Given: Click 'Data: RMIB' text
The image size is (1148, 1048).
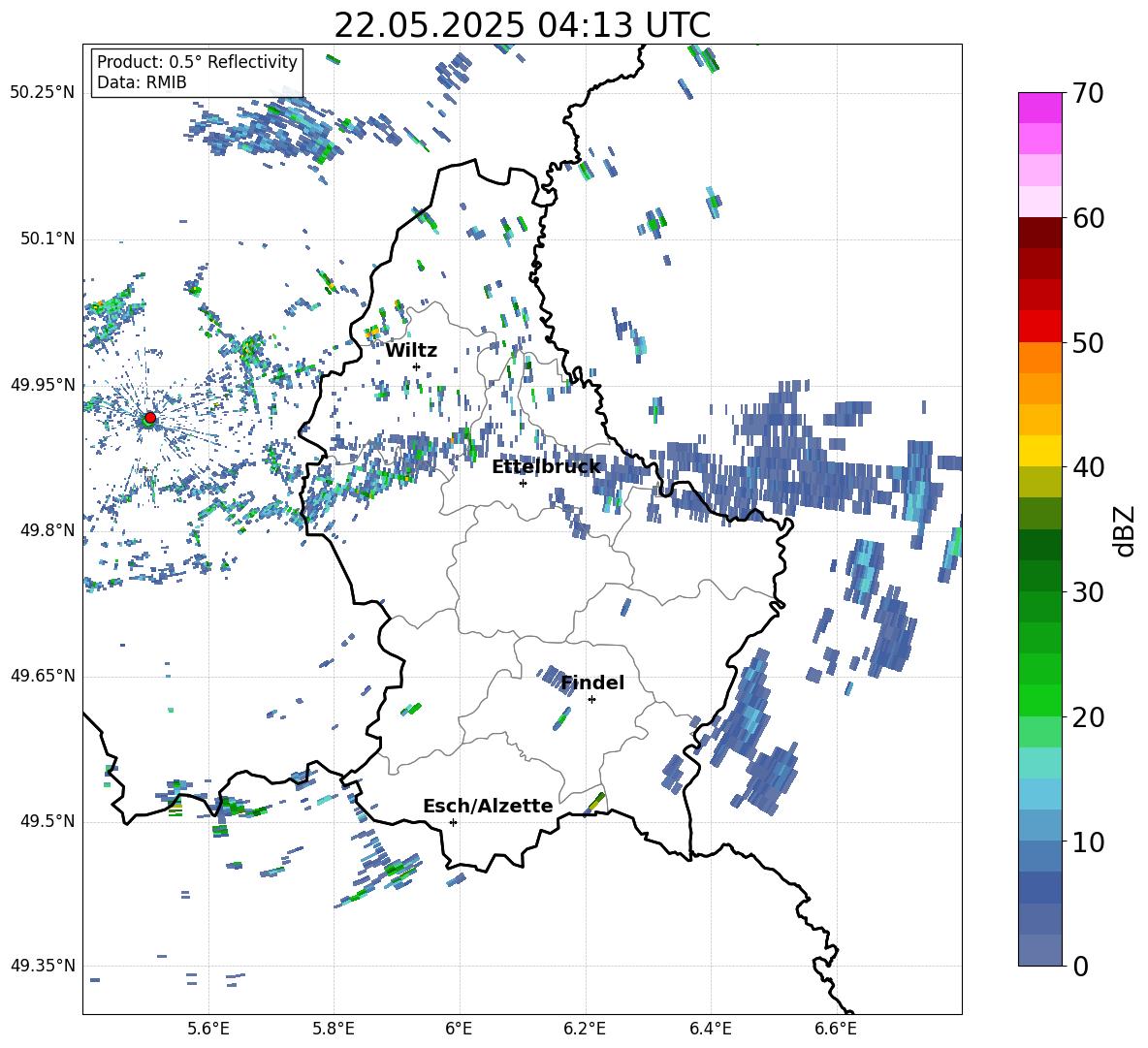Looking at the screenshot, I should click(x=142, y=82).
